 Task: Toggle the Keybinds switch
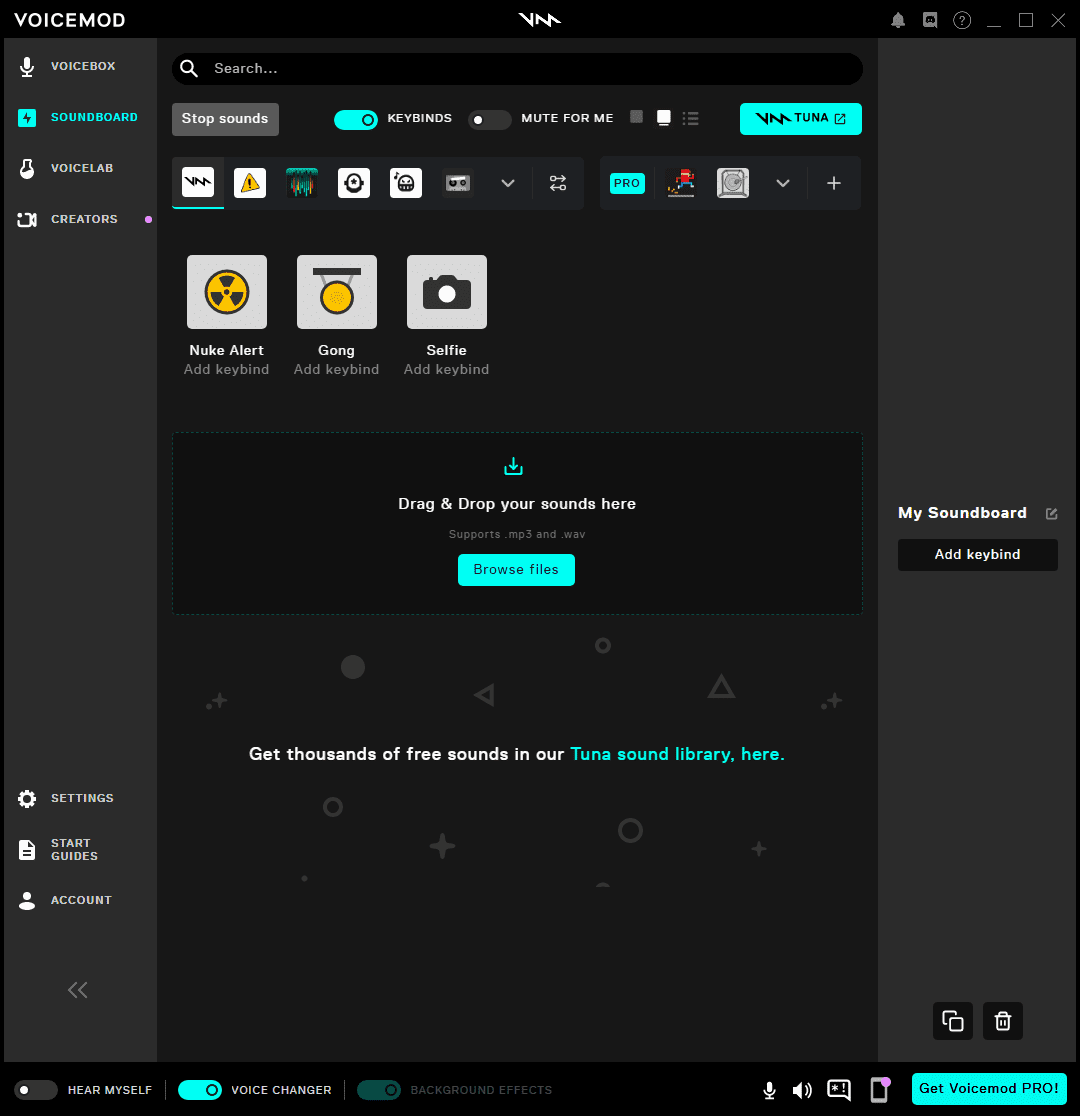[x=356, y=120]
